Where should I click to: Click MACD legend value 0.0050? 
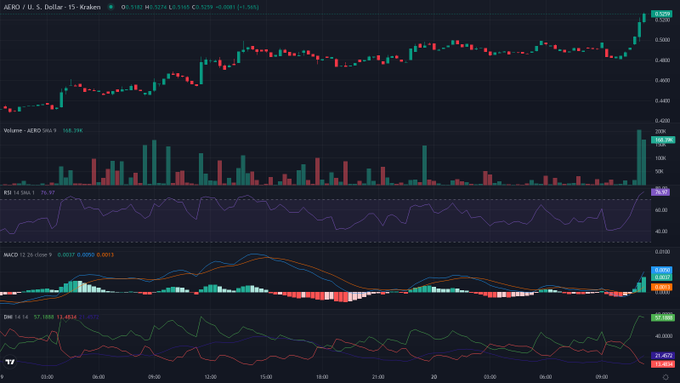85,255
